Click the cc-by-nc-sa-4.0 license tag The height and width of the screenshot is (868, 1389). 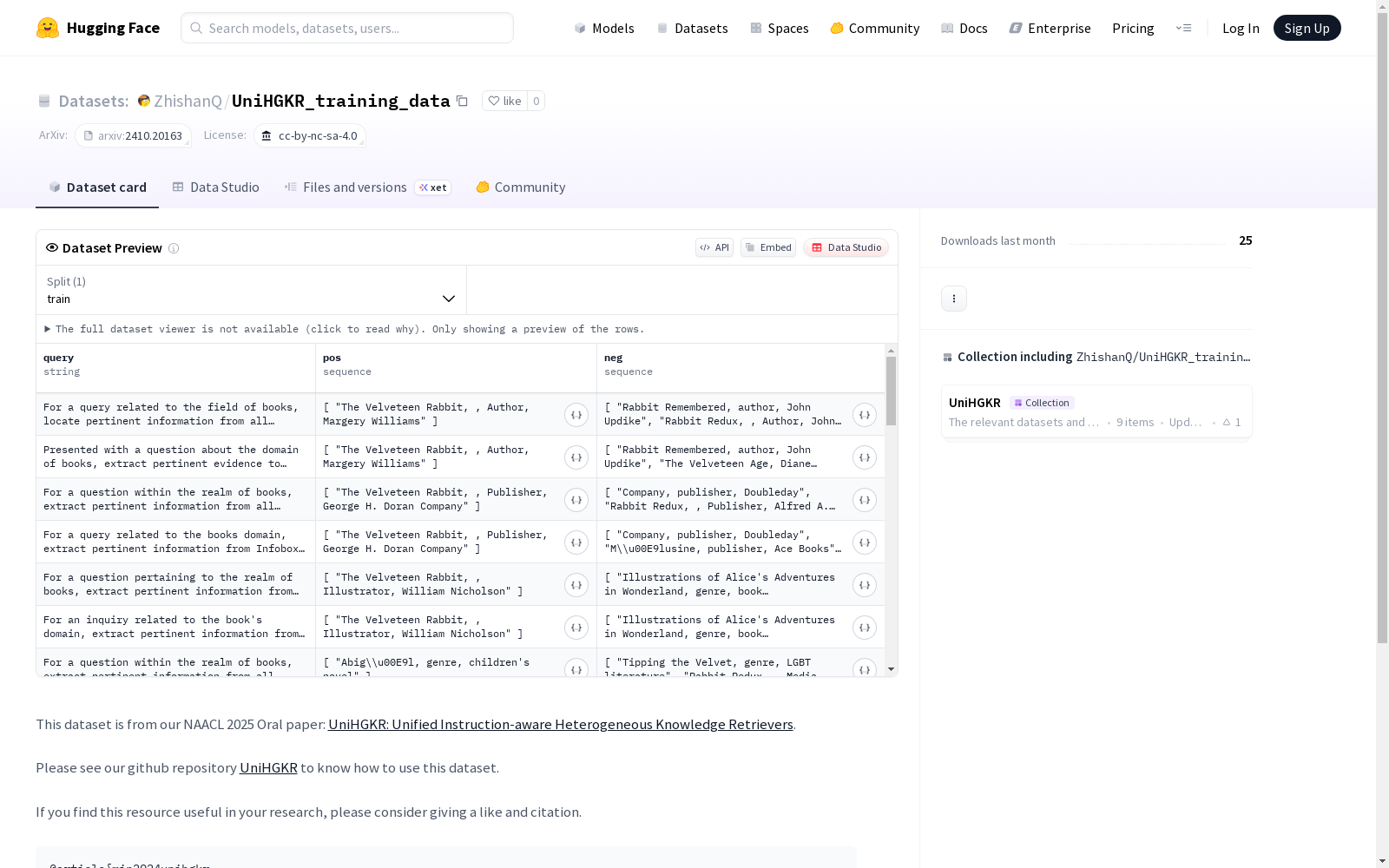[310, 135]
